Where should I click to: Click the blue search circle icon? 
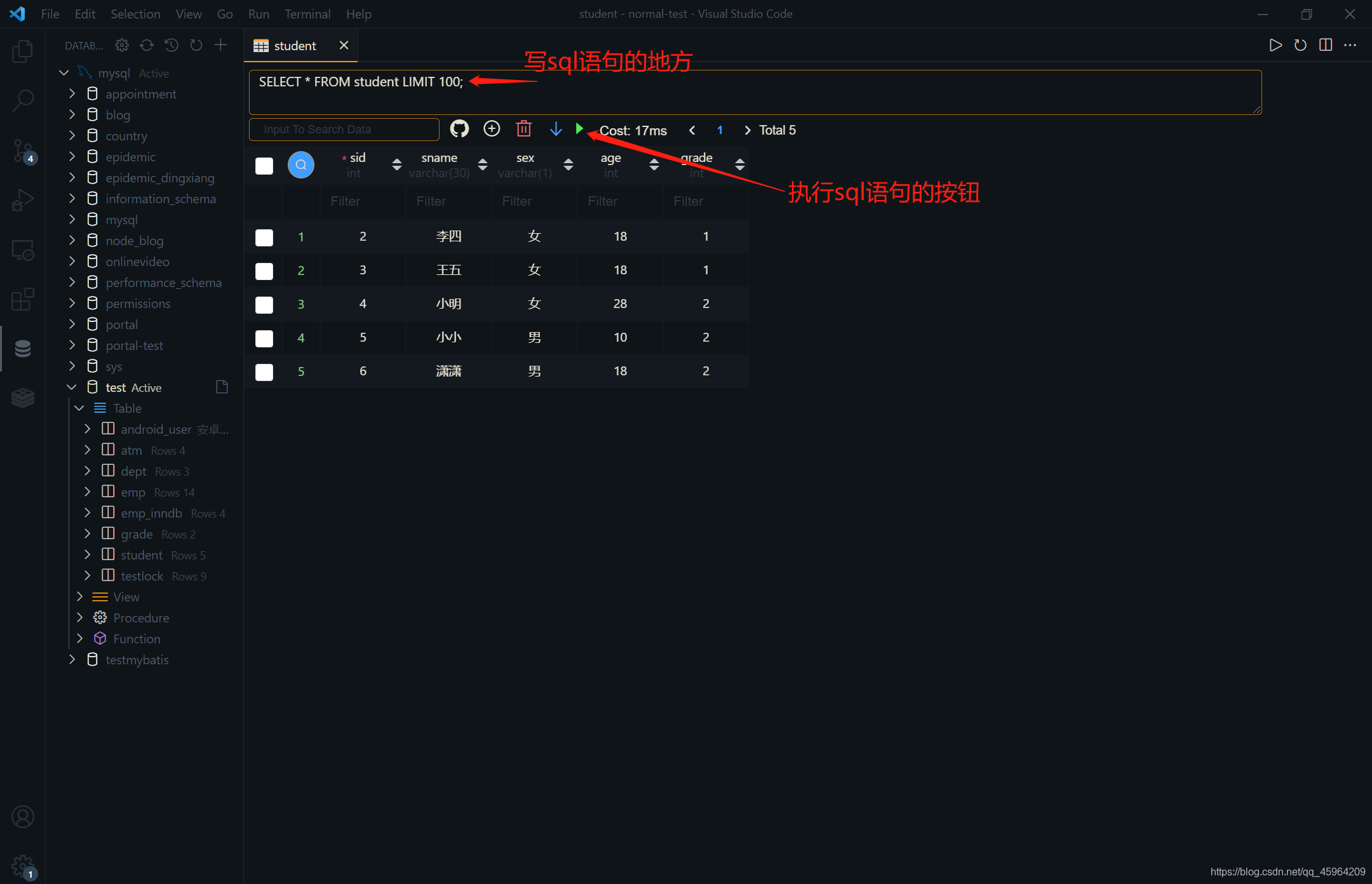click(301, 164)
